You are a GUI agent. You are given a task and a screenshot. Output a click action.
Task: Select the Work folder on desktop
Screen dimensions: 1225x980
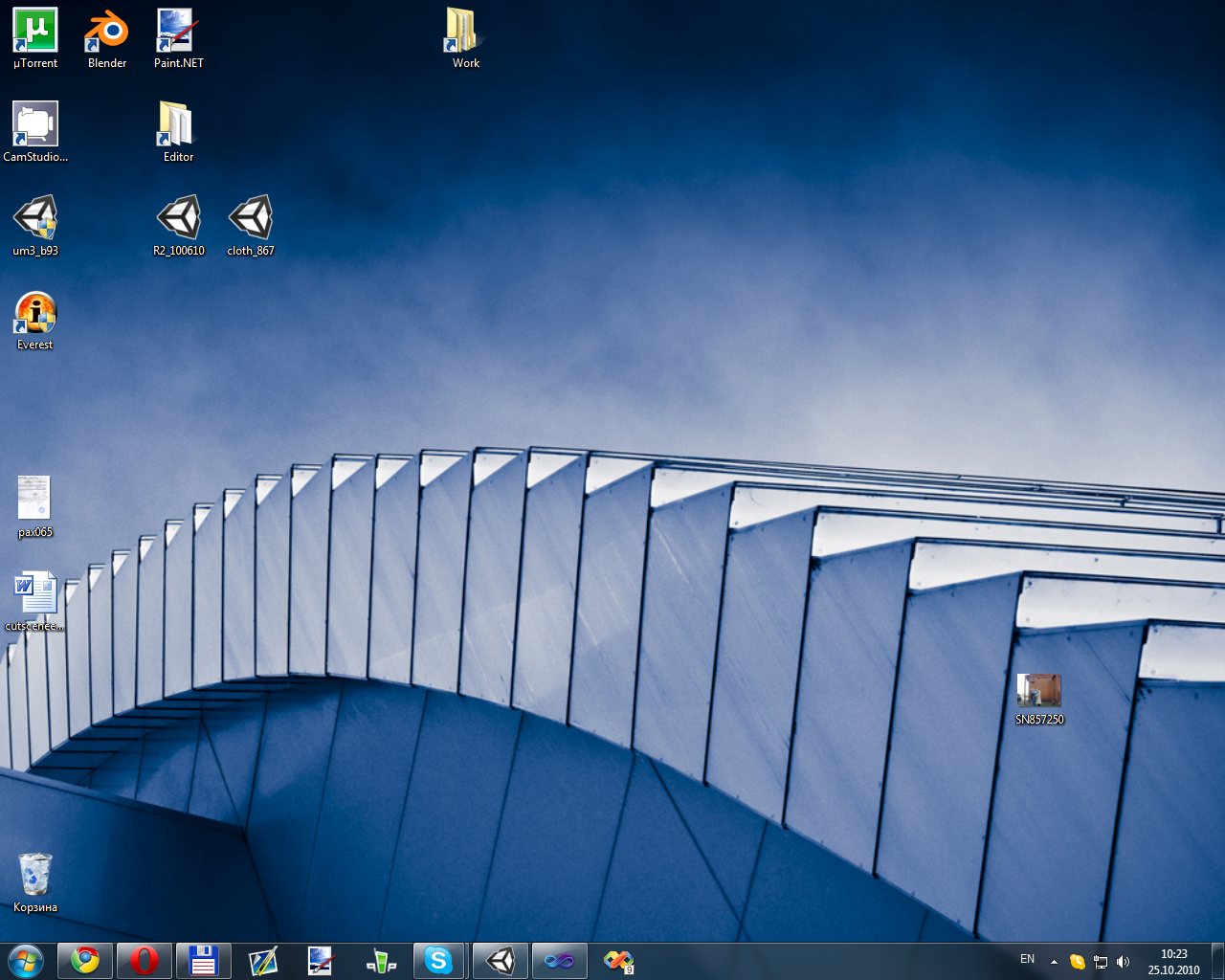click(x=465, y=32)
